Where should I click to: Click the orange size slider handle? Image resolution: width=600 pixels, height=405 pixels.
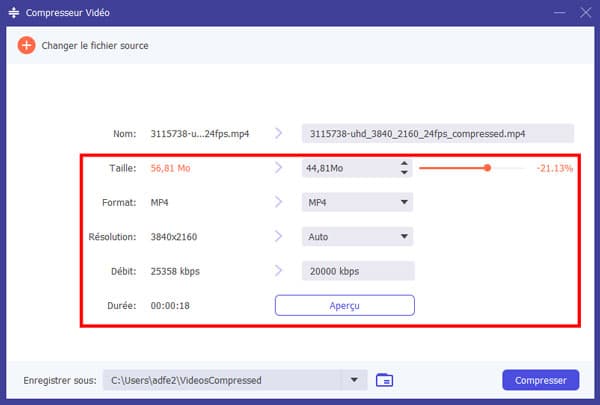point(487,168)
